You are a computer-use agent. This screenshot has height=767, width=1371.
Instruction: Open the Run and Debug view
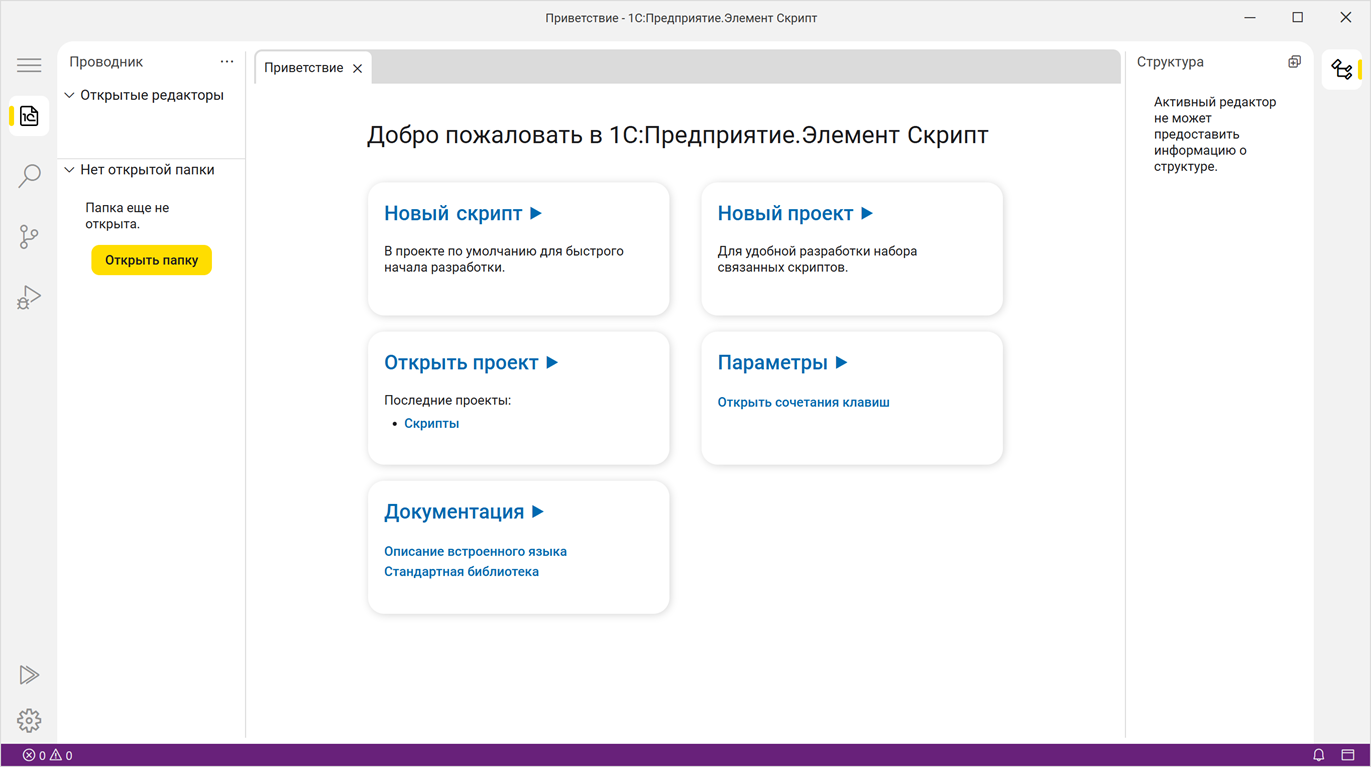pyautogui.click(x=29, y=296)
